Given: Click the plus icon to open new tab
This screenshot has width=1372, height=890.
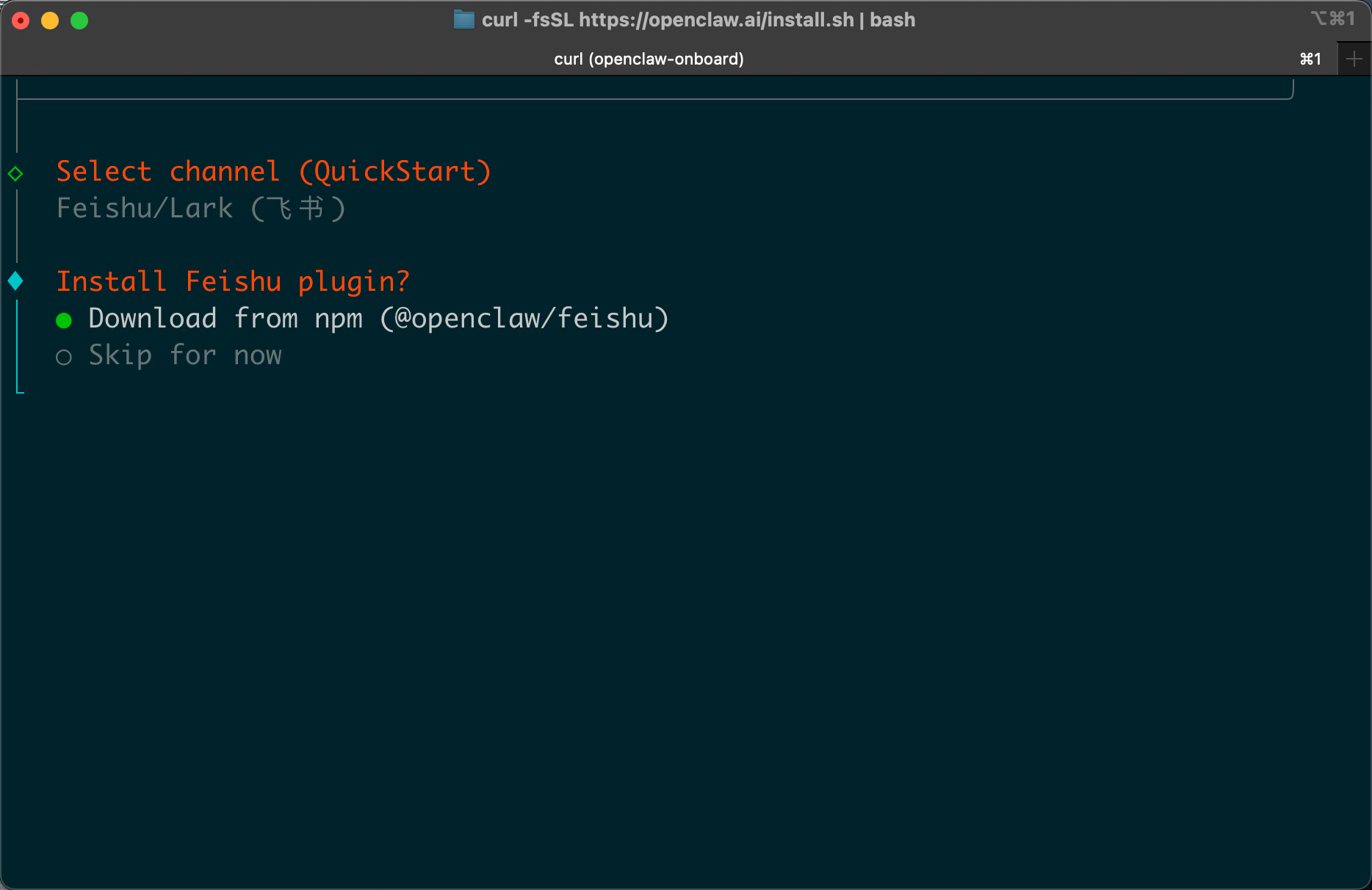Looking at the screenshot, I should pos(1354,59).
